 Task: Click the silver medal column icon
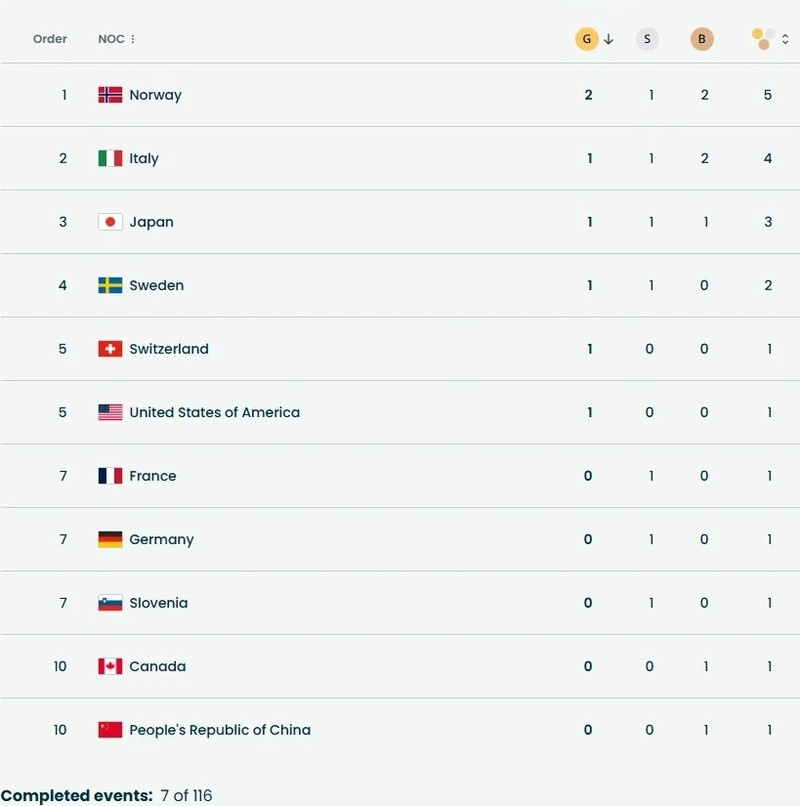pos(647,39)
